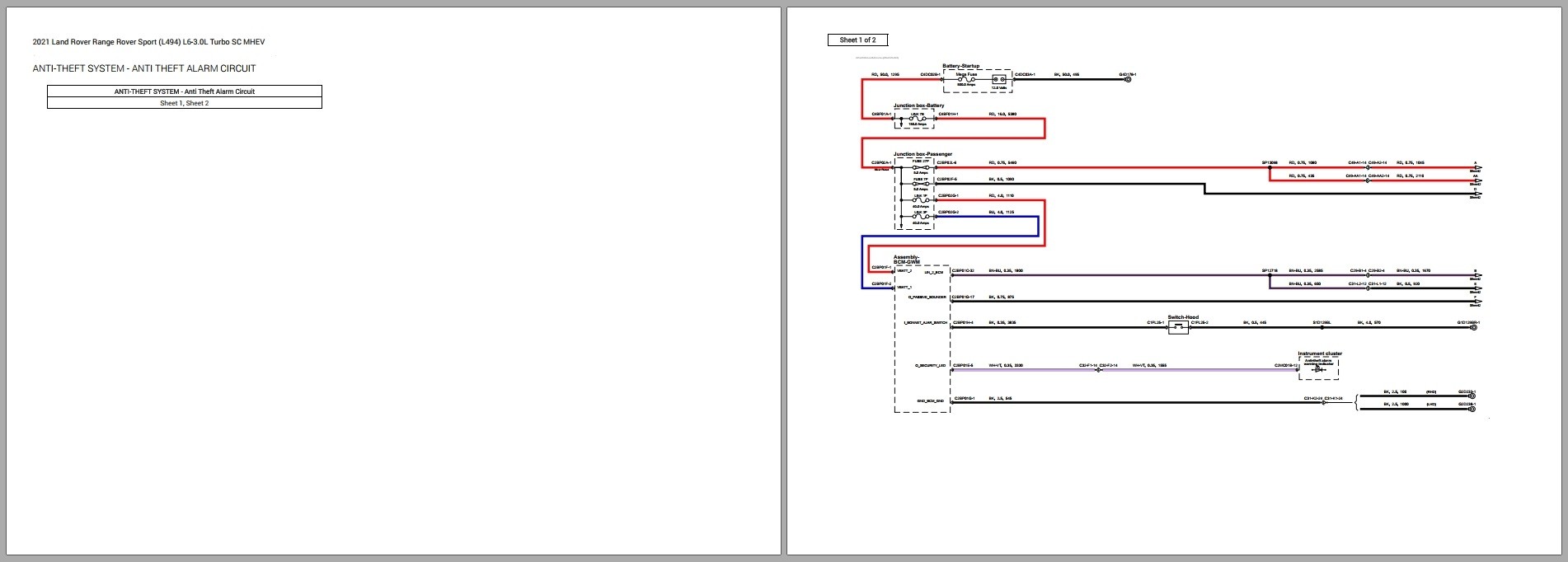
Task: Click the 'BK, 50.0, 495' wire label
Action: [x=1067, y=74]
